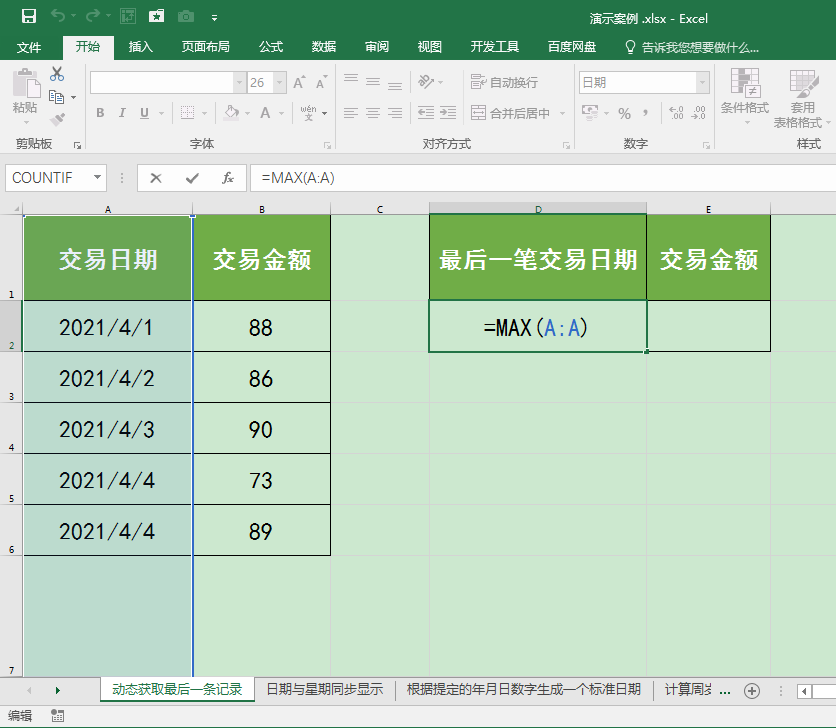
Task: Click the decrease decimal icon
Action: (698, 113)
